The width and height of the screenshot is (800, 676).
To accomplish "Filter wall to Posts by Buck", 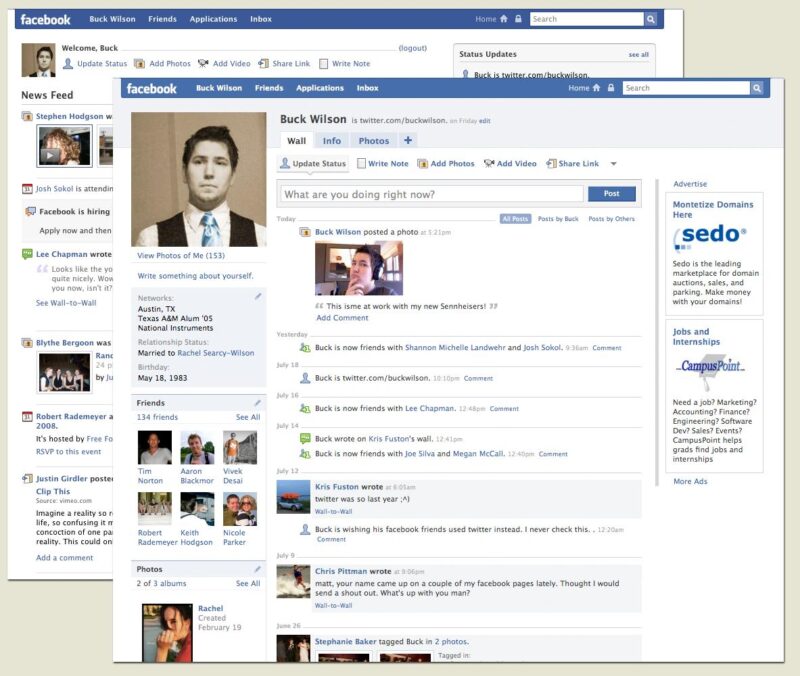I will [558, 219].
